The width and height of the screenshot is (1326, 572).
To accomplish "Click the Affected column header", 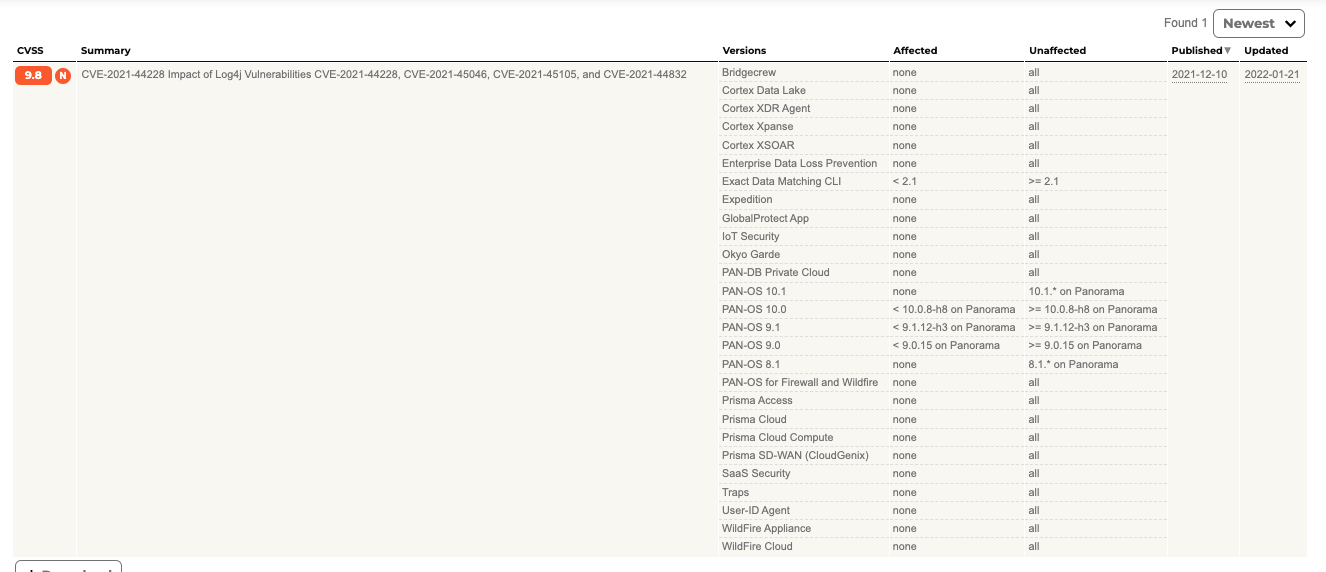I will (915, 50).
